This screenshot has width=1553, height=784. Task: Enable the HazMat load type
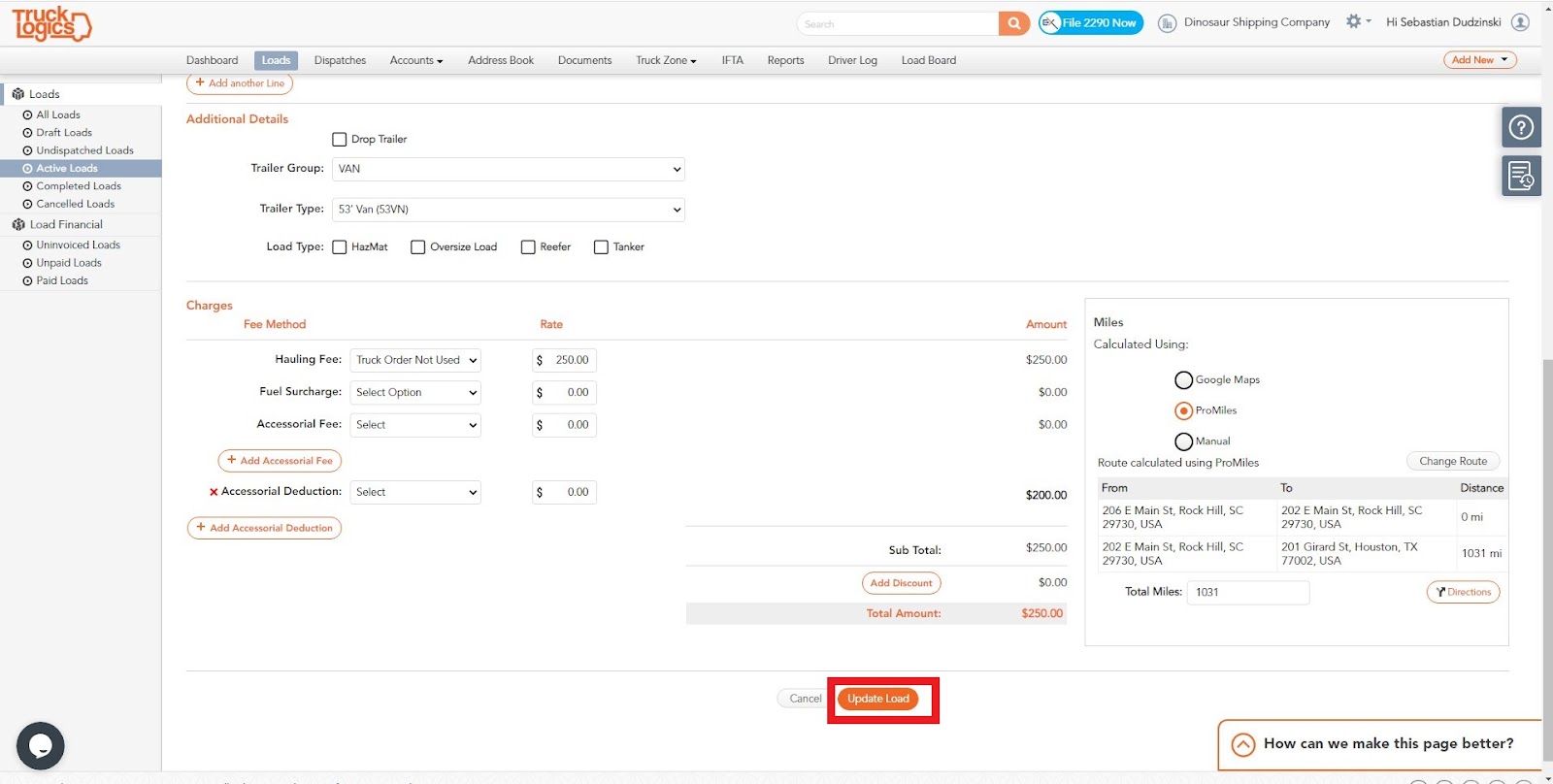340,247
